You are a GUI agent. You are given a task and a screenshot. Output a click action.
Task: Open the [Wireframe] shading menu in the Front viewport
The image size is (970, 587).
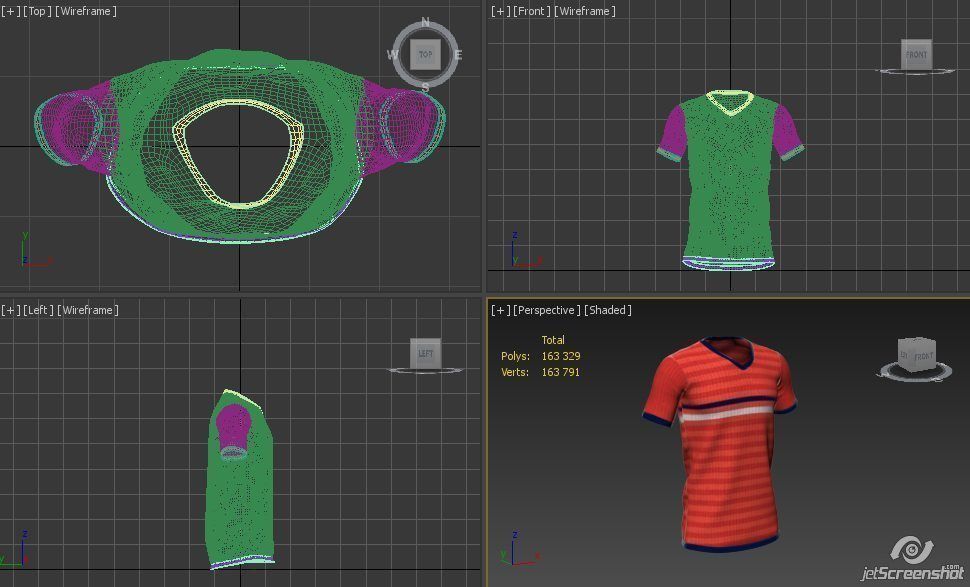pyautogui.click(x=585, y=11)
